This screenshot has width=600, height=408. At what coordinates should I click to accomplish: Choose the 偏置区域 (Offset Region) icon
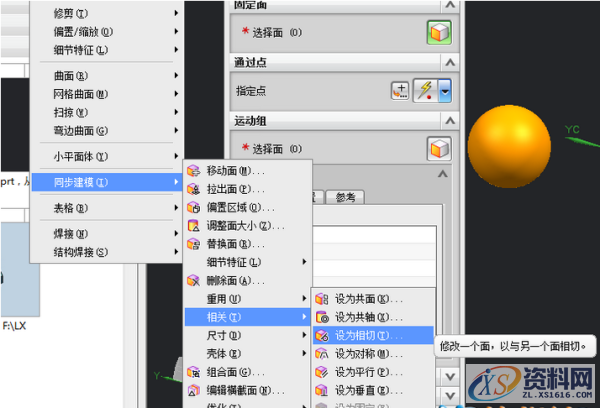[194, 207]
